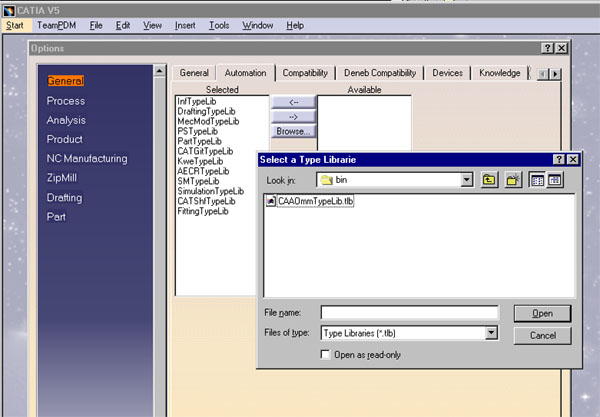Select Process category in sidebar

click(66, 101)
